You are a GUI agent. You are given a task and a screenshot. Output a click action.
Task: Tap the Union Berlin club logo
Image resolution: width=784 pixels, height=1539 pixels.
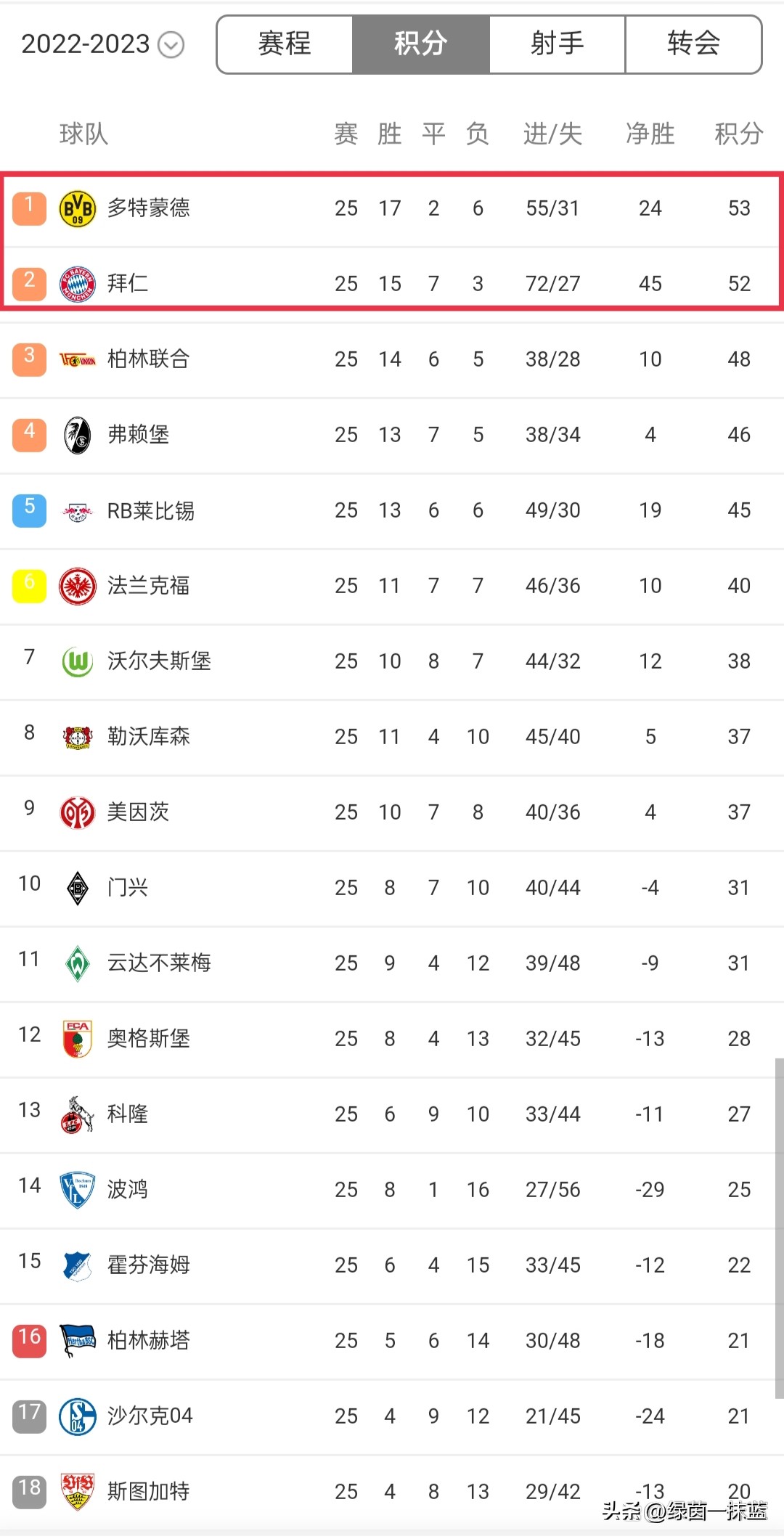point(77,359)
